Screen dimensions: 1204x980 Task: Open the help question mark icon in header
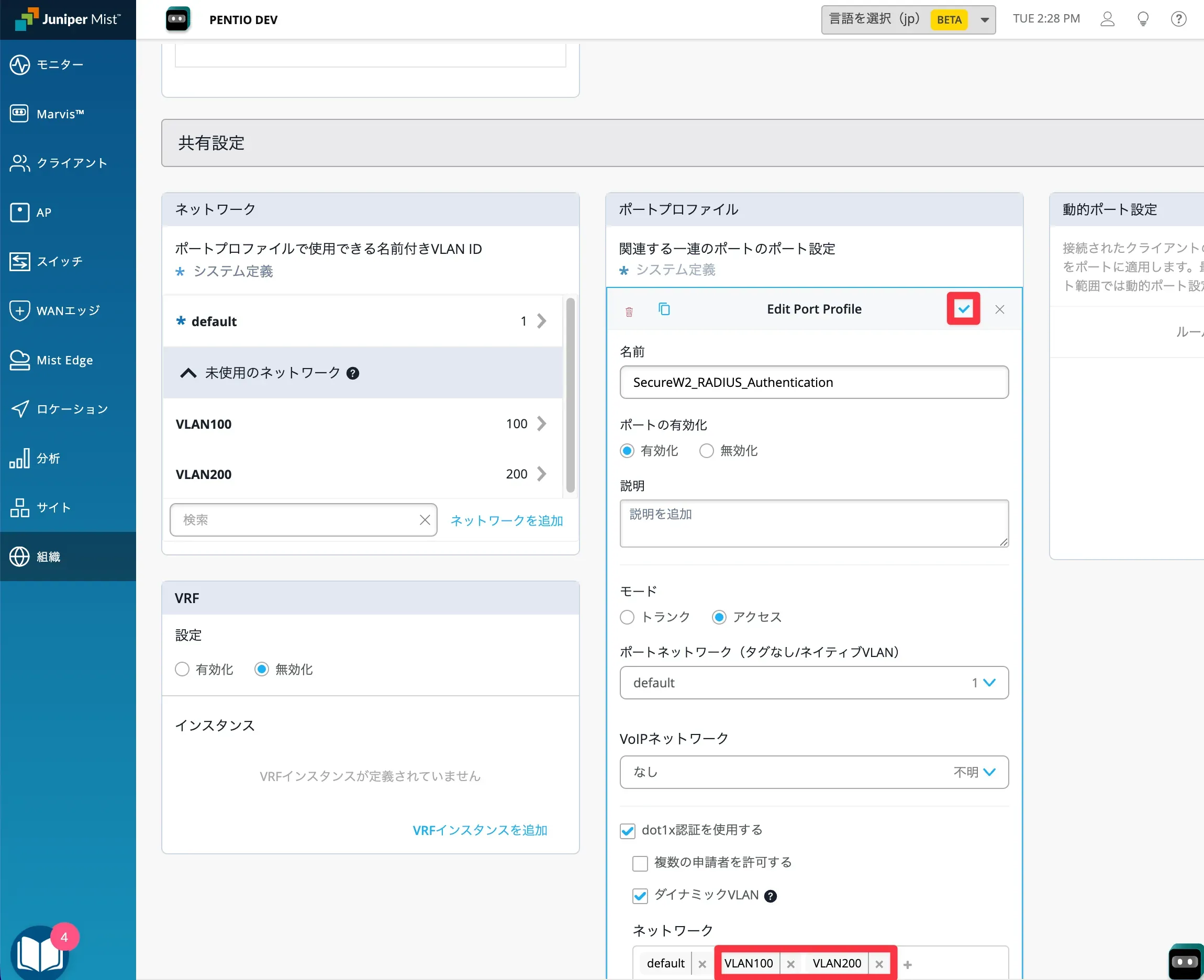click(x=1178, y=19)
